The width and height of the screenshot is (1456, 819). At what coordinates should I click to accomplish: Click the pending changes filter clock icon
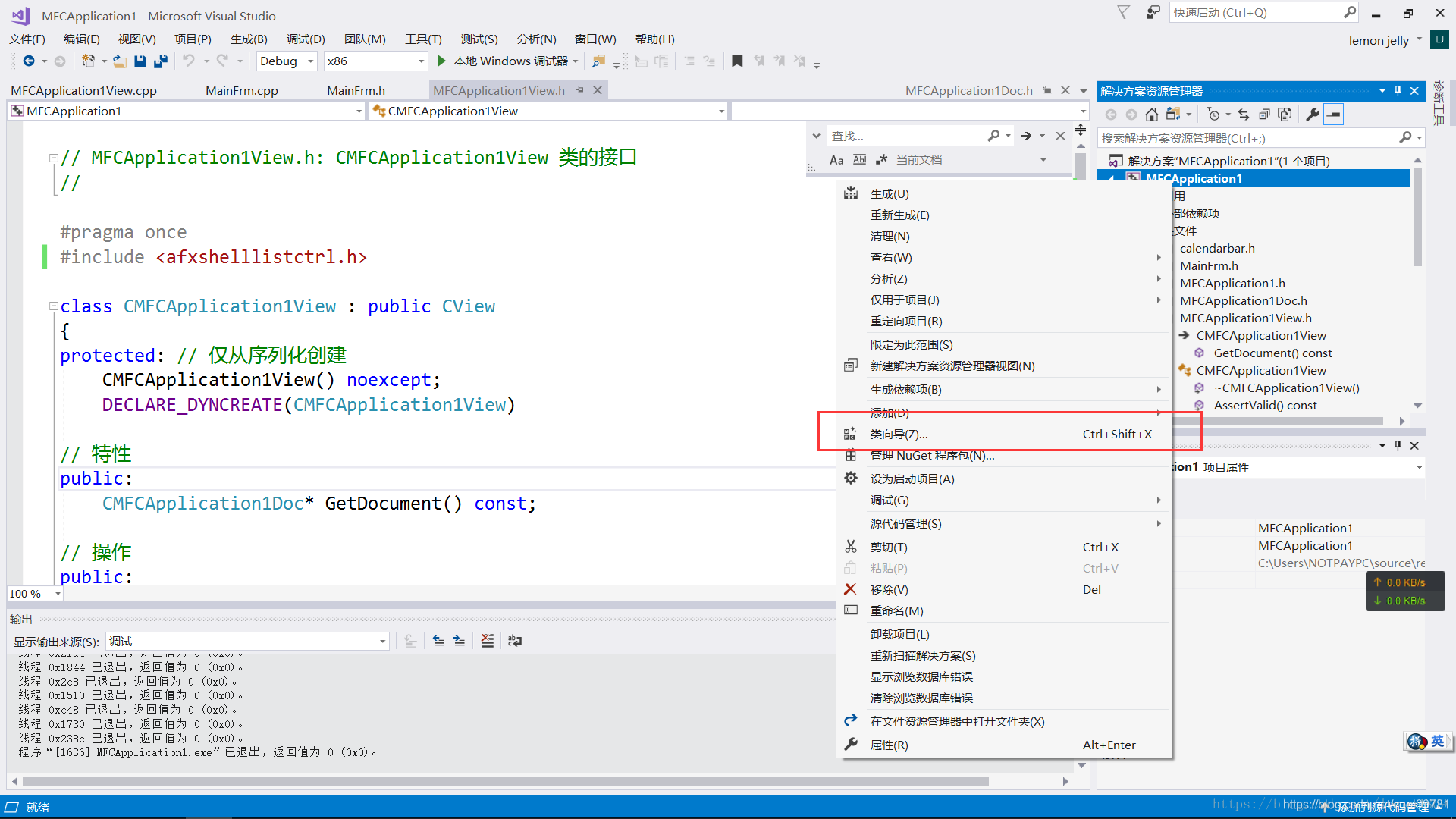tap(1213, 115)
